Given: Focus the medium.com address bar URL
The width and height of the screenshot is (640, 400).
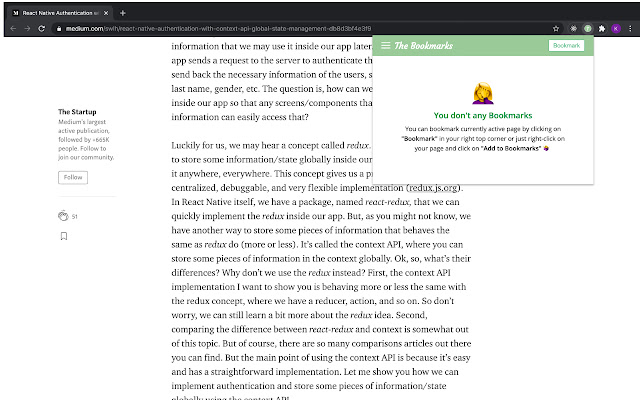Looking at the screenshot, I should pyautogui.click(x=218, y=29).
